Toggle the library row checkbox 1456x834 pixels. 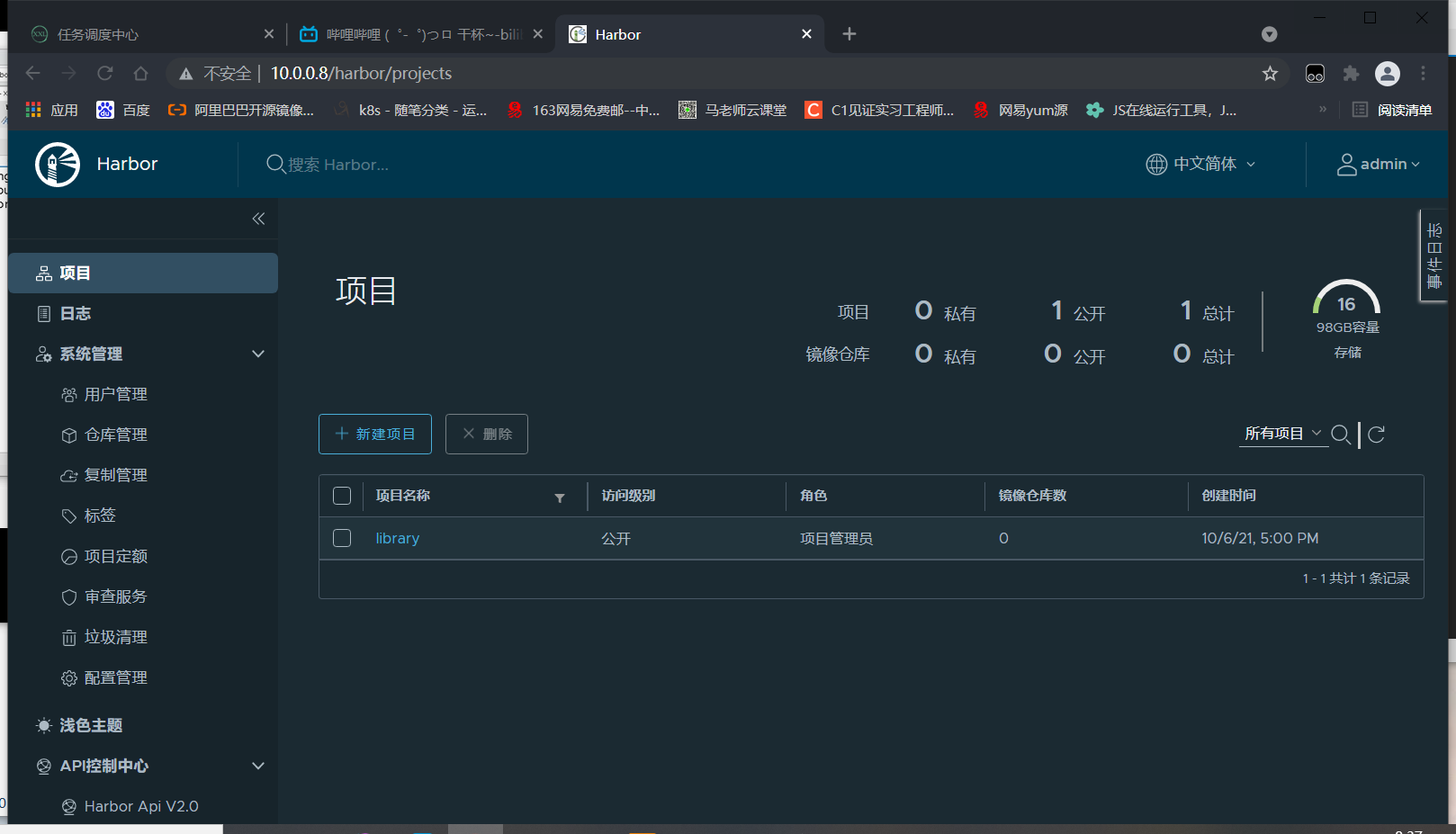tap(342, 538)
